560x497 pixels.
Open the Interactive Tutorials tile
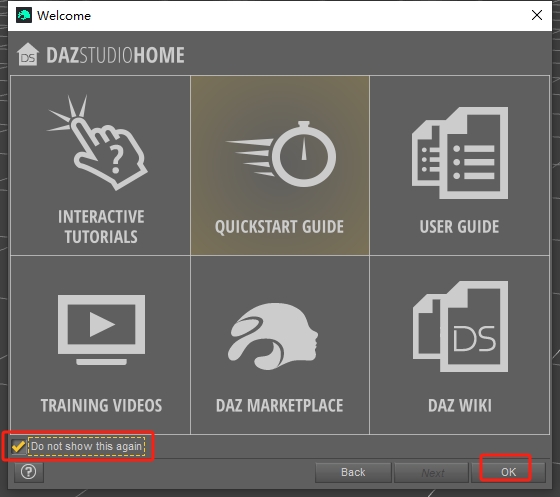[x=100, y=165]
